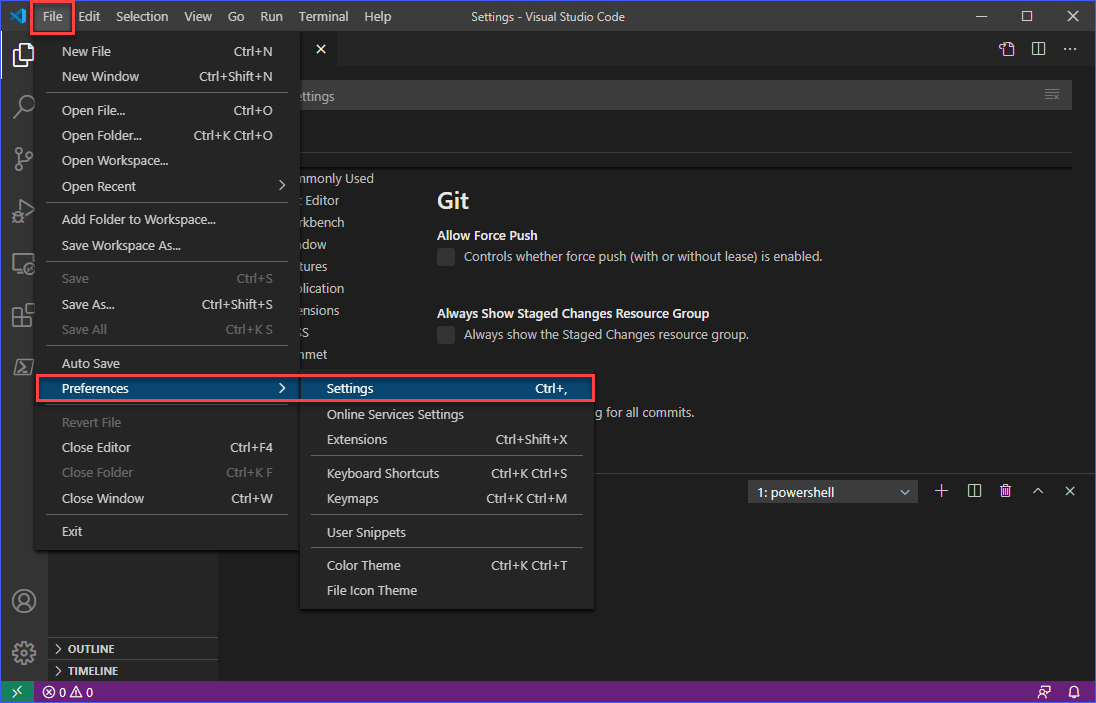Click the Accounts profile icon
The width and height of the screenshot is (1096, 703).
(24, 601)
